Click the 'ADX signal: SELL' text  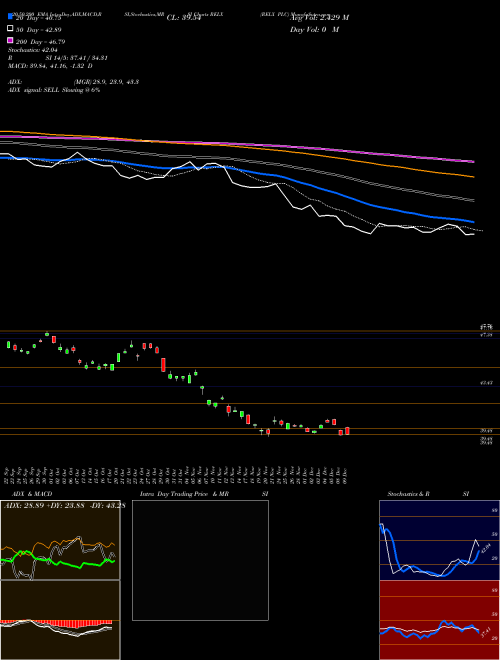pyautogui.click(x=54, y=90)
